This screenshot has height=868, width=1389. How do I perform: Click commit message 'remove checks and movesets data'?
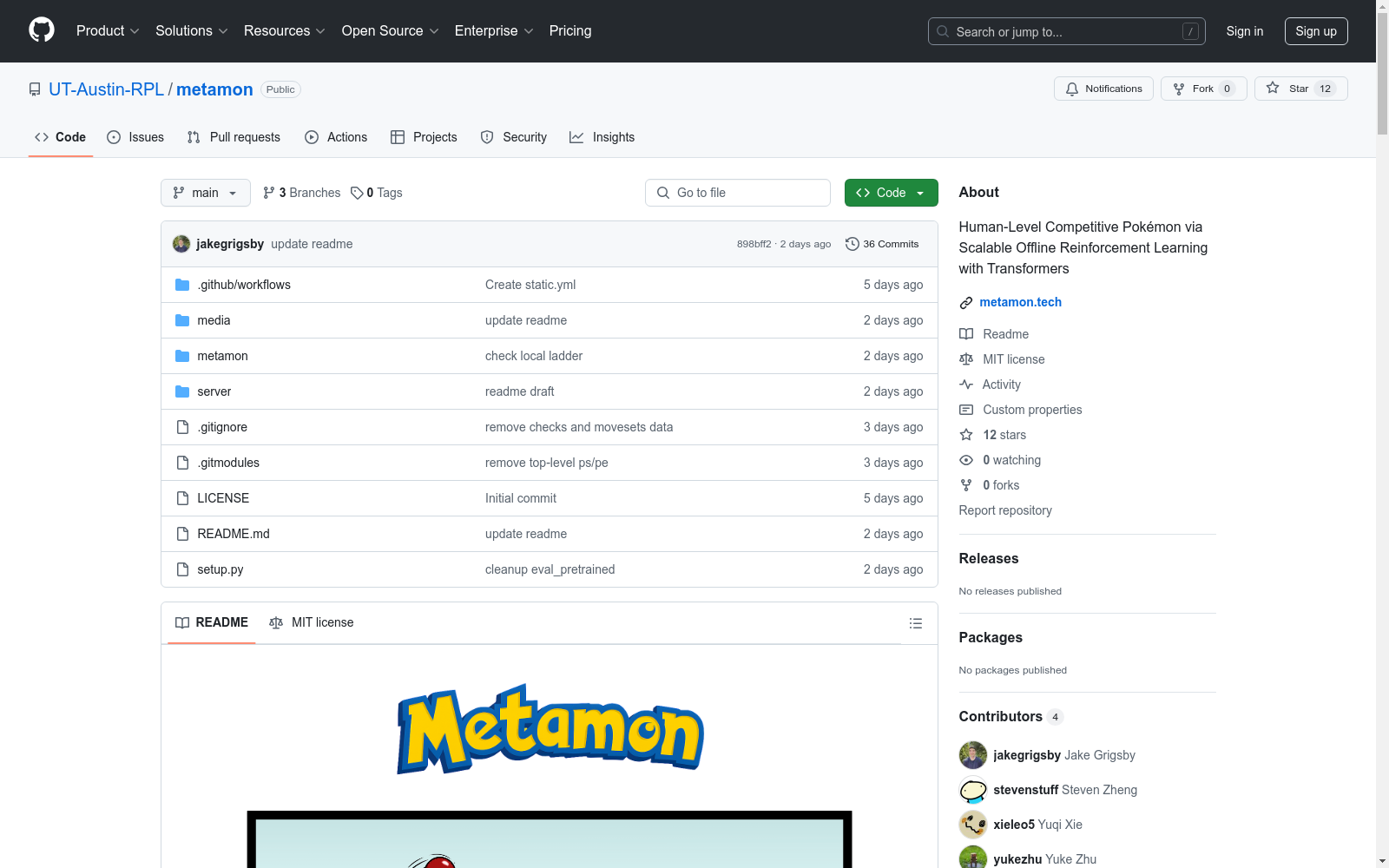point(579,427)
